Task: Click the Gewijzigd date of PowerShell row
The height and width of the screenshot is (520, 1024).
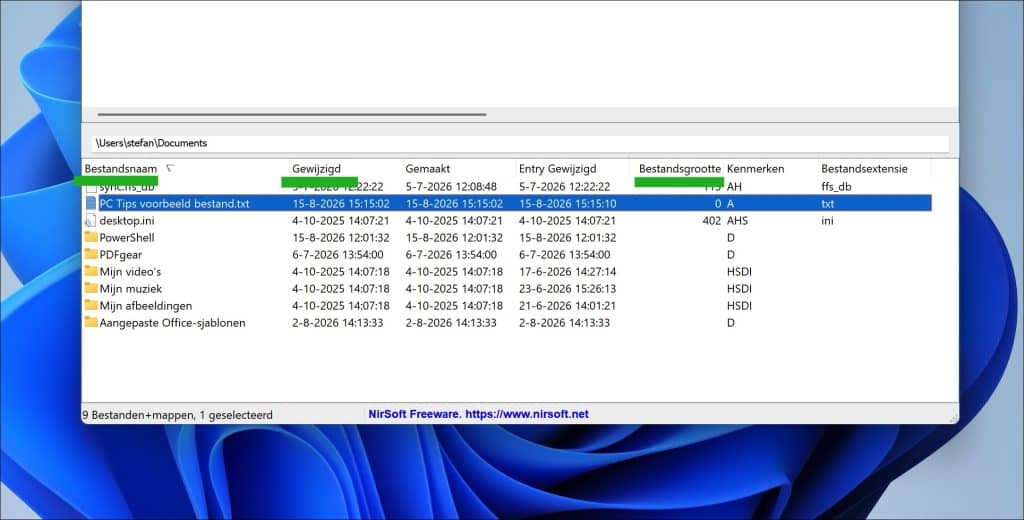Action: 341,238
